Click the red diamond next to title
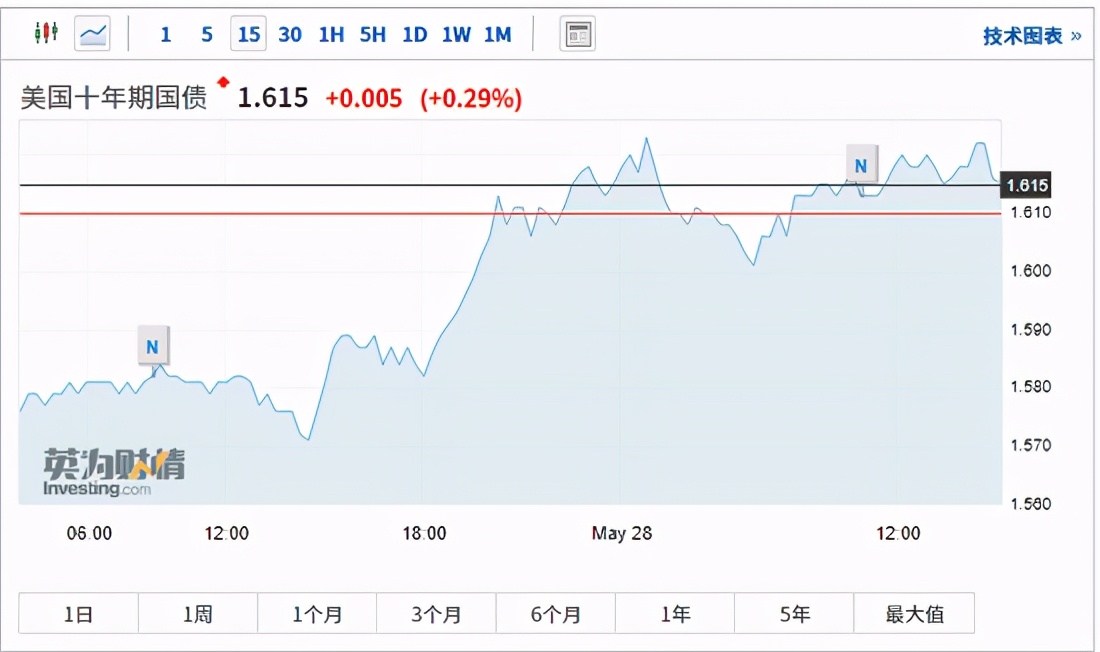This screenshot has height=652, width=1100. (x=223, y=82)
